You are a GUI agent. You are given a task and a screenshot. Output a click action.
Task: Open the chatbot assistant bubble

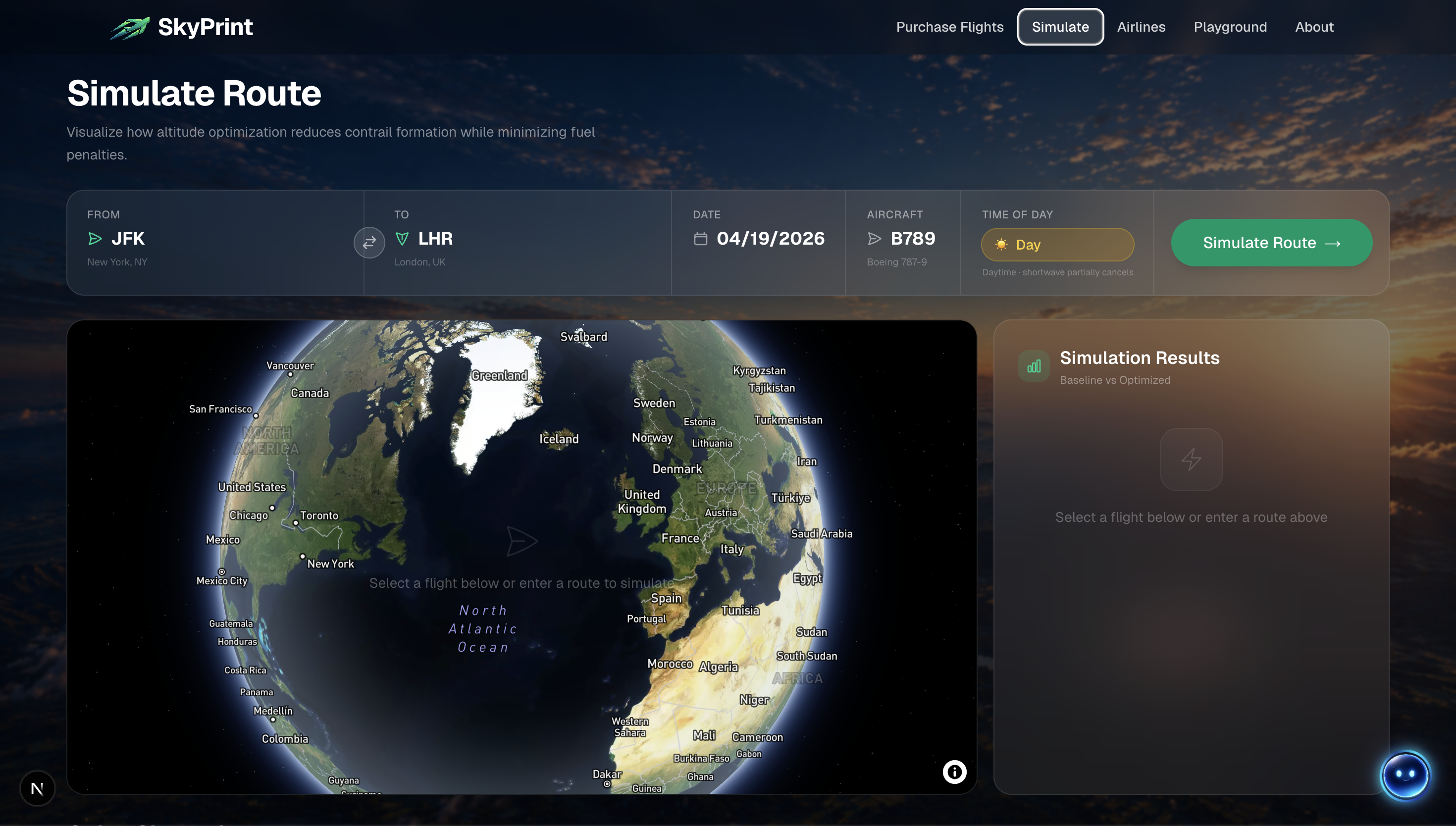[x=1404, y=775]
